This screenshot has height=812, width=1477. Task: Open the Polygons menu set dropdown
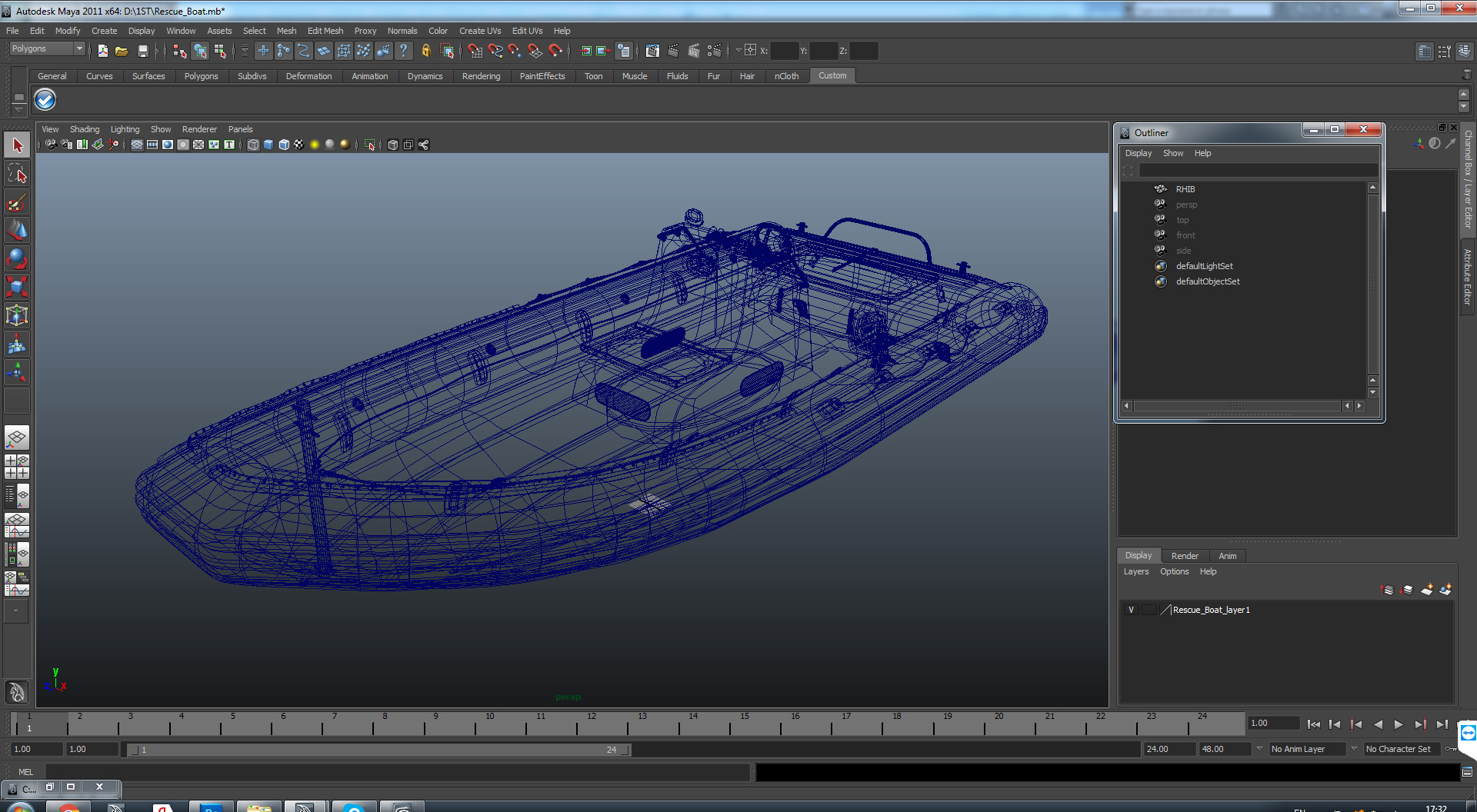47,48
